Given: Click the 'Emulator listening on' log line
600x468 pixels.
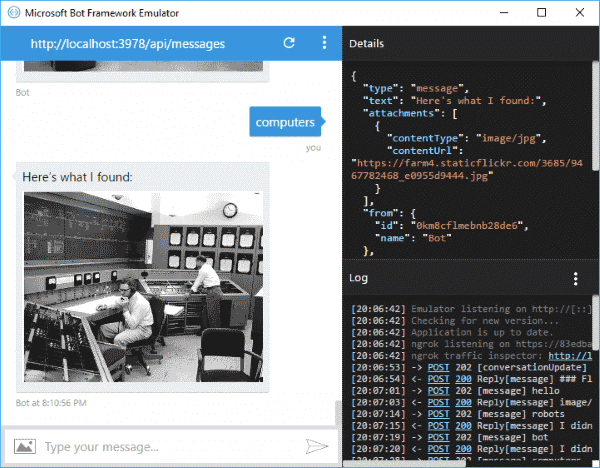Looking at the screenshot, I should click(x=471, y=309).
